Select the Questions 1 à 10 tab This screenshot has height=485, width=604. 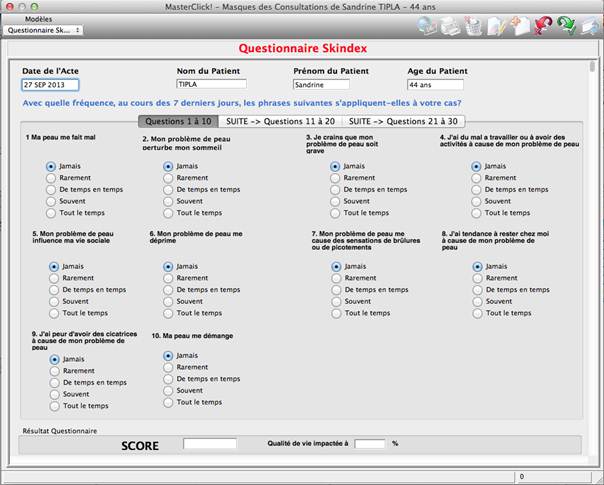178,121
